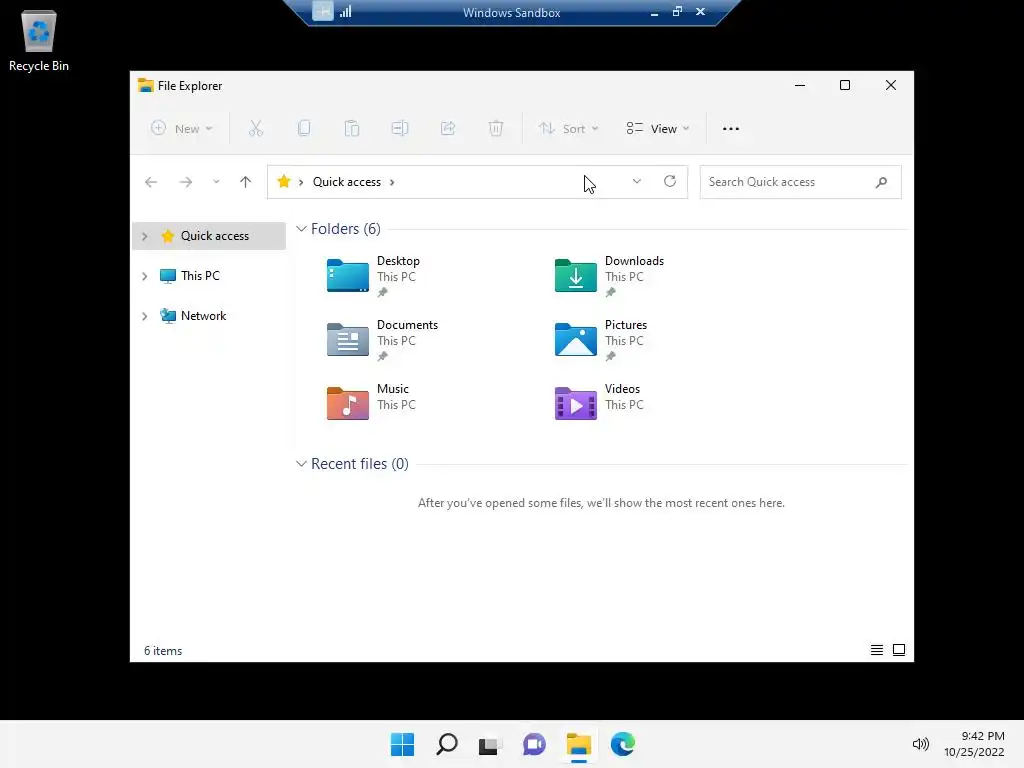Go forward with the right arrow
The width and height of the screenshot is (1024, 768).
coord(186,182)
